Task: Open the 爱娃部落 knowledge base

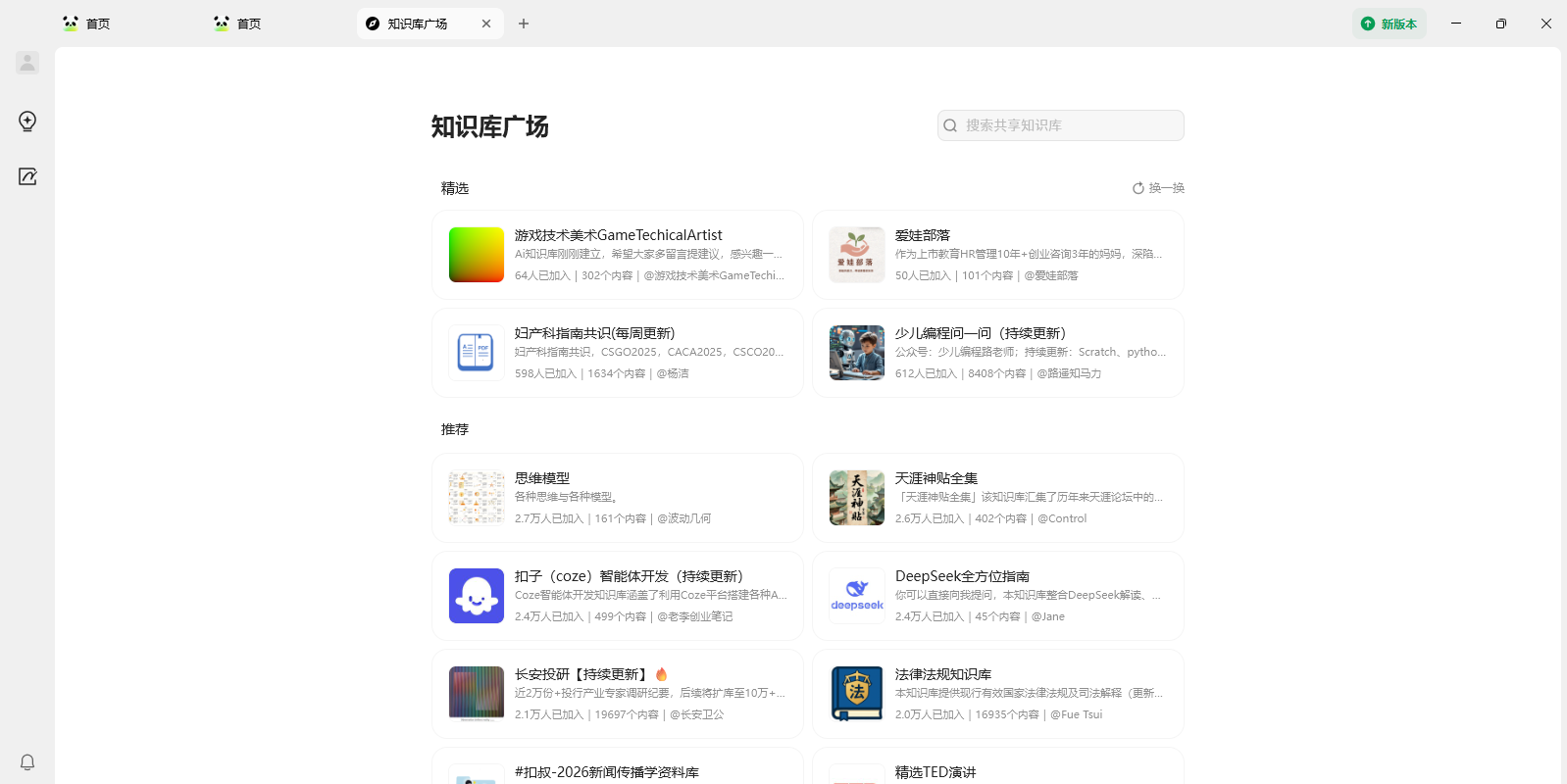Action: point(997,255)
